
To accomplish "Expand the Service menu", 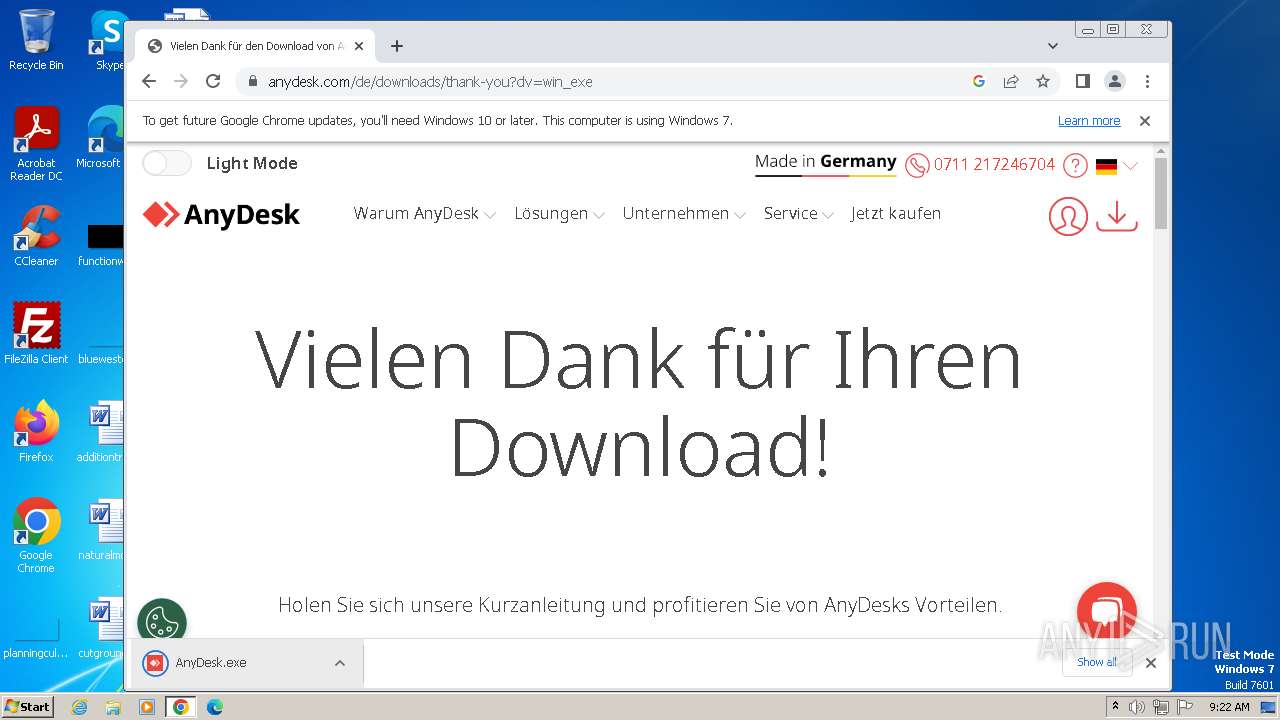I will point(798,214).
